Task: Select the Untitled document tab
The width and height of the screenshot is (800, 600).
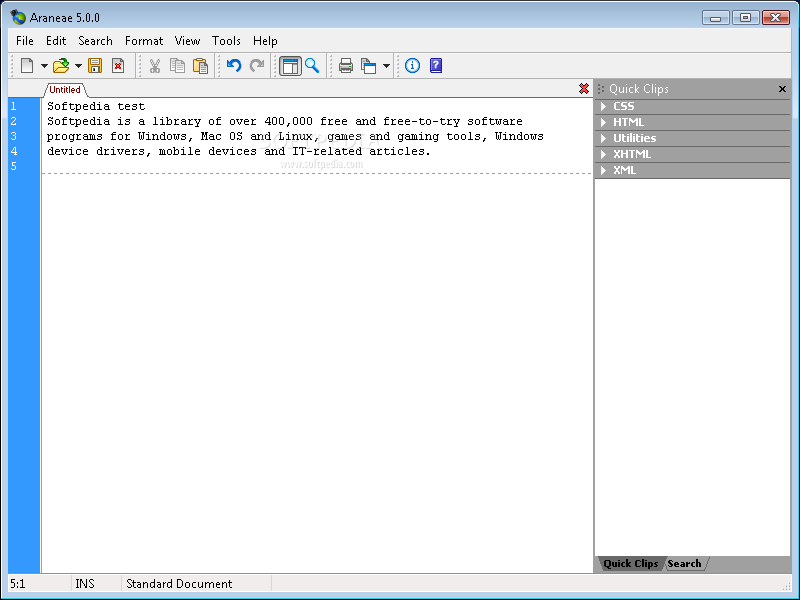Action: [x=65, y=90]
